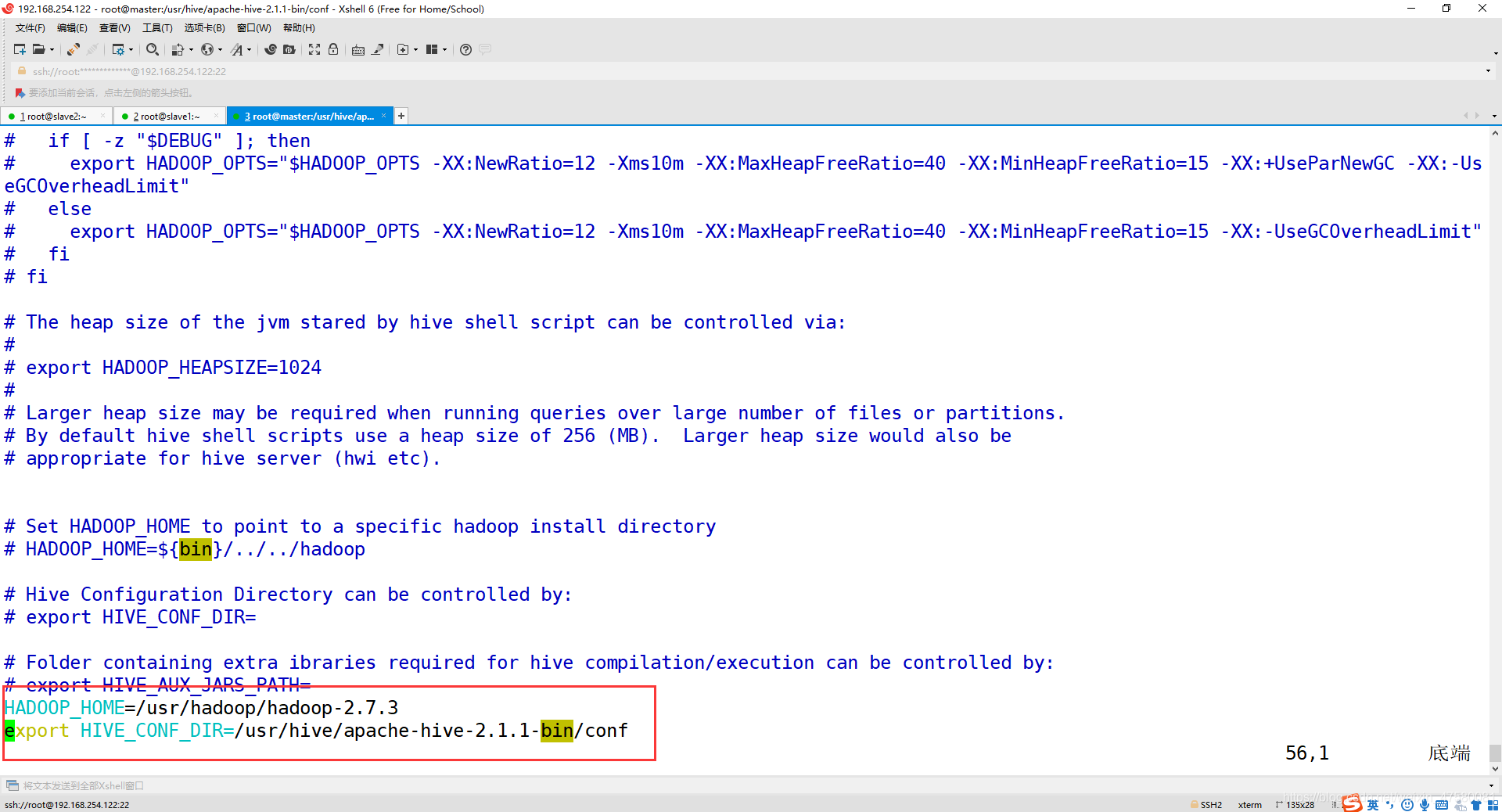The image size is (1502, 812).
Task: Toggle Sogou punctuation mode icon
Action: (x=1390, y=805)
